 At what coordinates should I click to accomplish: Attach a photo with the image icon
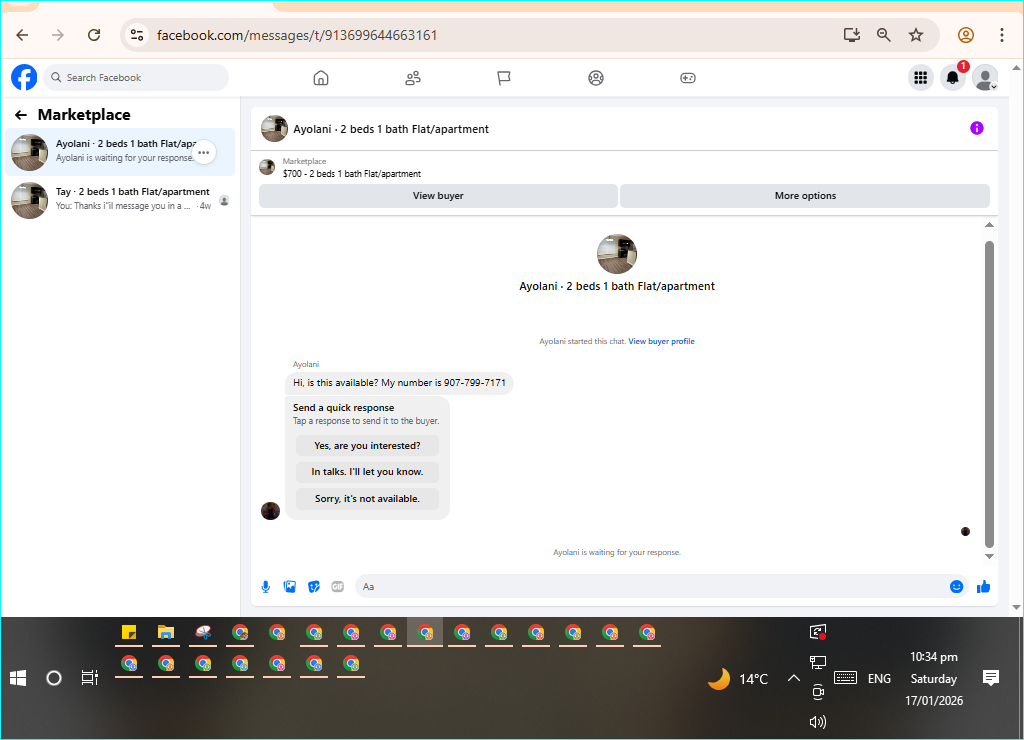click(x=290, y=587)
